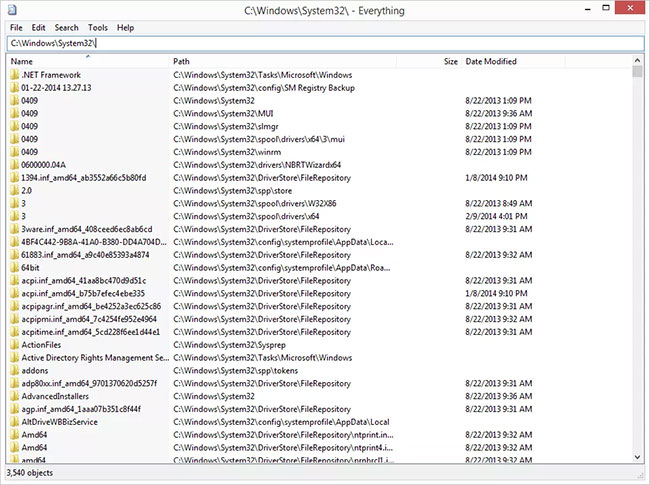Click scrollbar up arrow in results list

[637, 61]
